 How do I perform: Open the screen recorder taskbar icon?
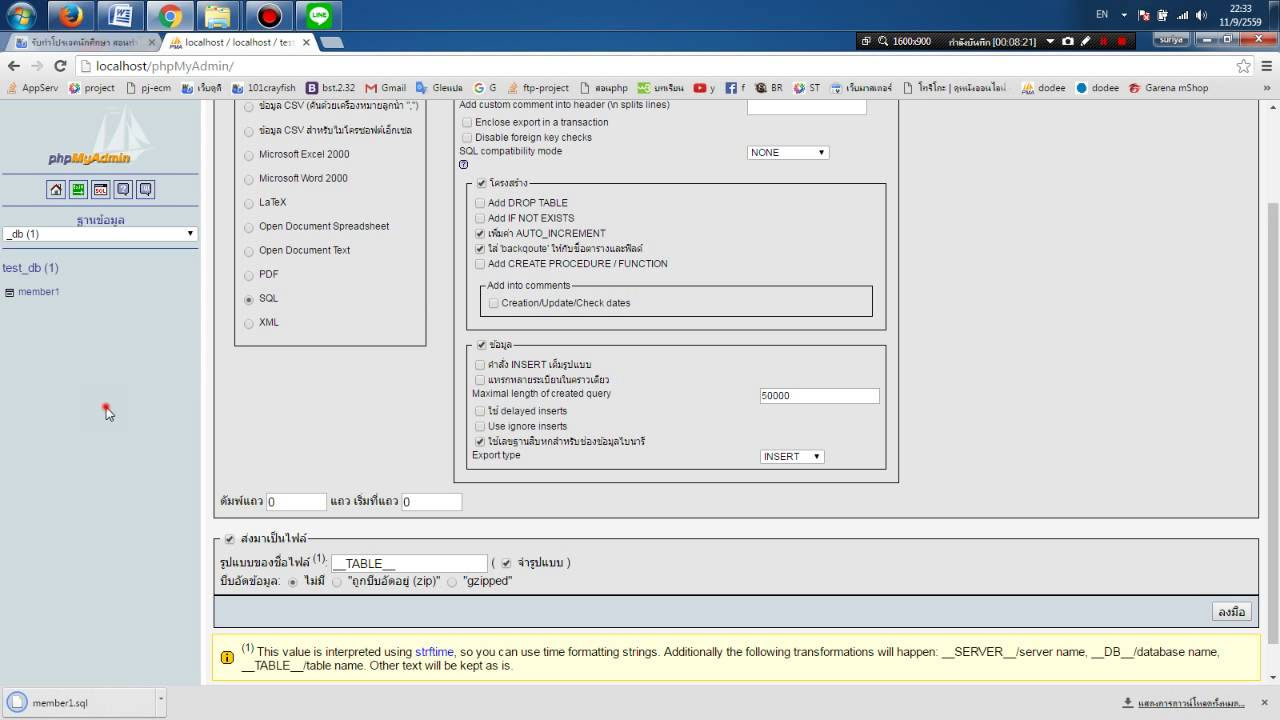point(269,16)
